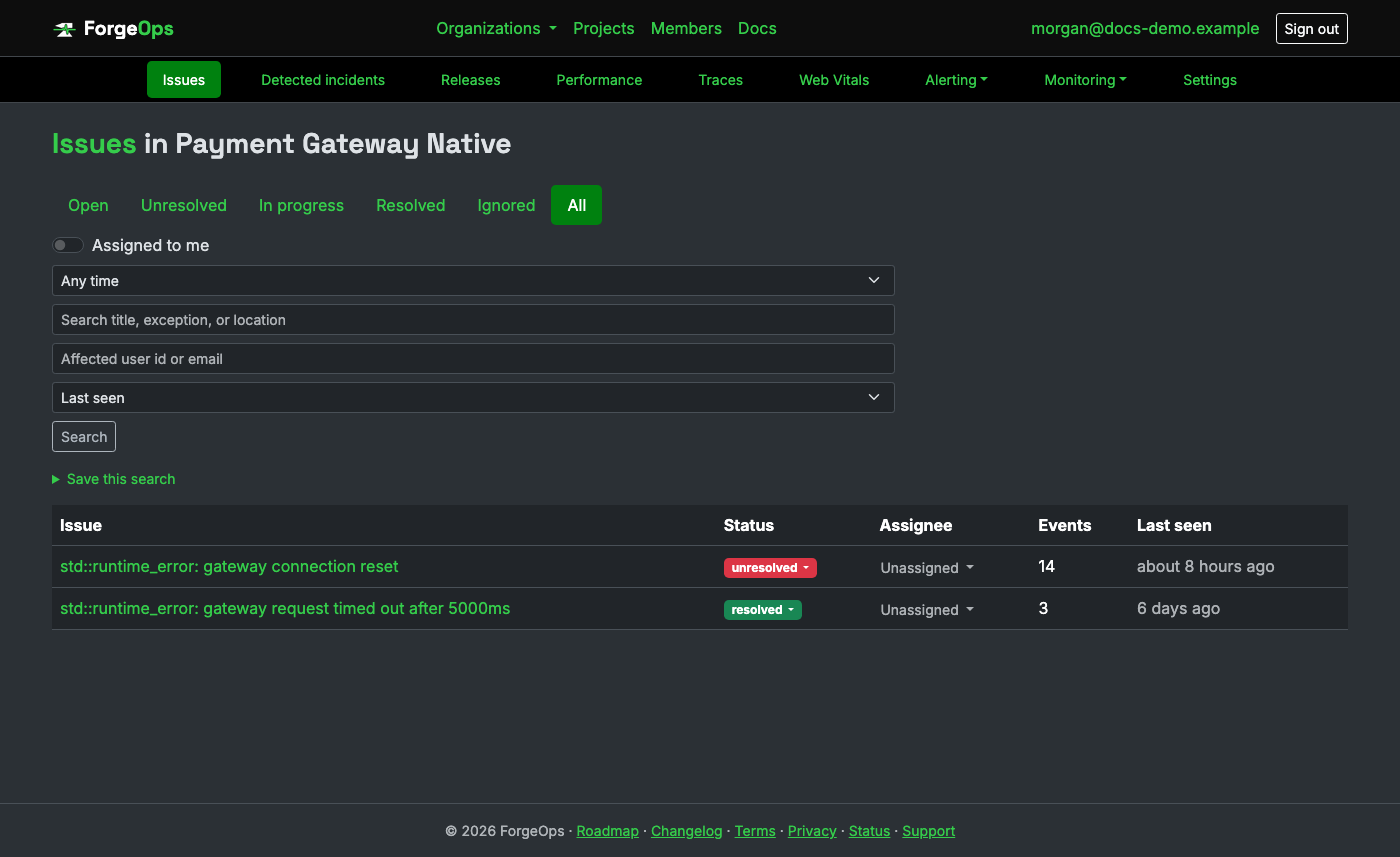Go to Traces
Image resolution: width=1400 pixels, height=857 pixels.
pos(721,80)
